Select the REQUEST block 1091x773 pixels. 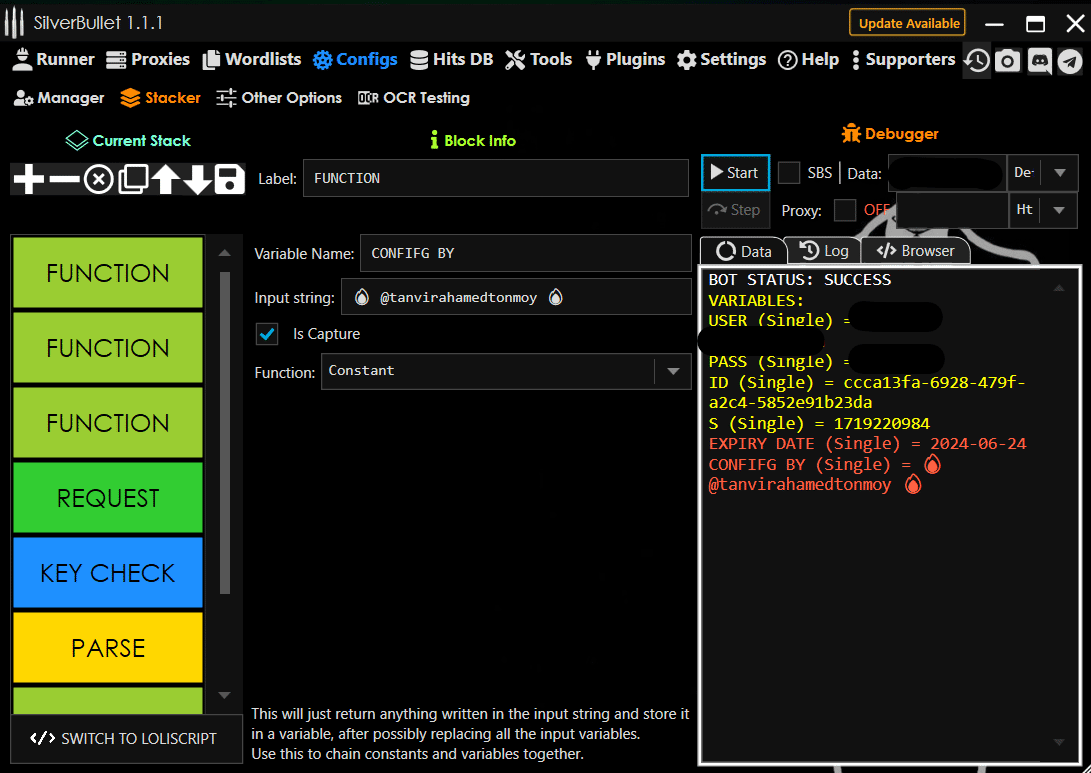tap(108, 498)
